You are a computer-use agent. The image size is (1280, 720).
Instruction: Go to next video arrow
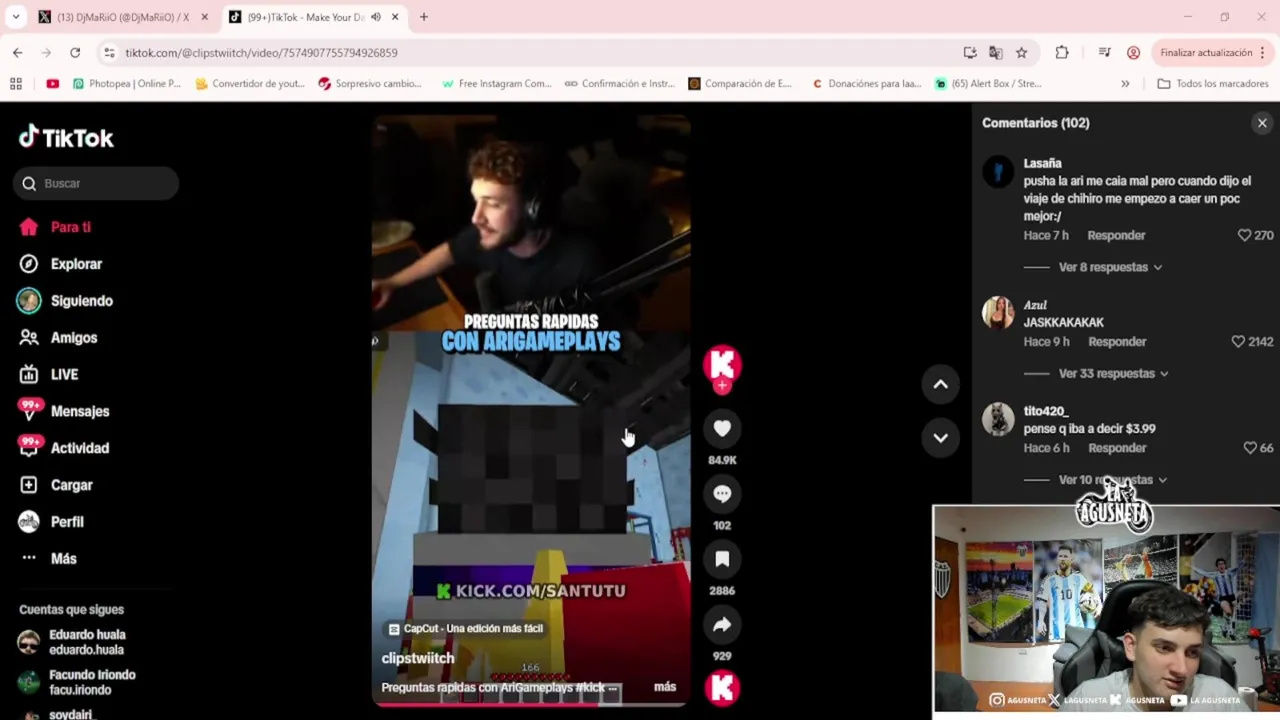click(941, 437)
